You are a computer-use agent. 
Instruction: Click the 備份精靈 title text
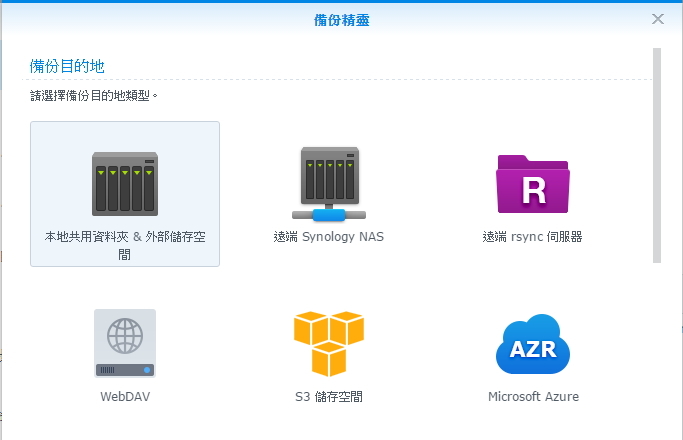[x=342, y=20]
